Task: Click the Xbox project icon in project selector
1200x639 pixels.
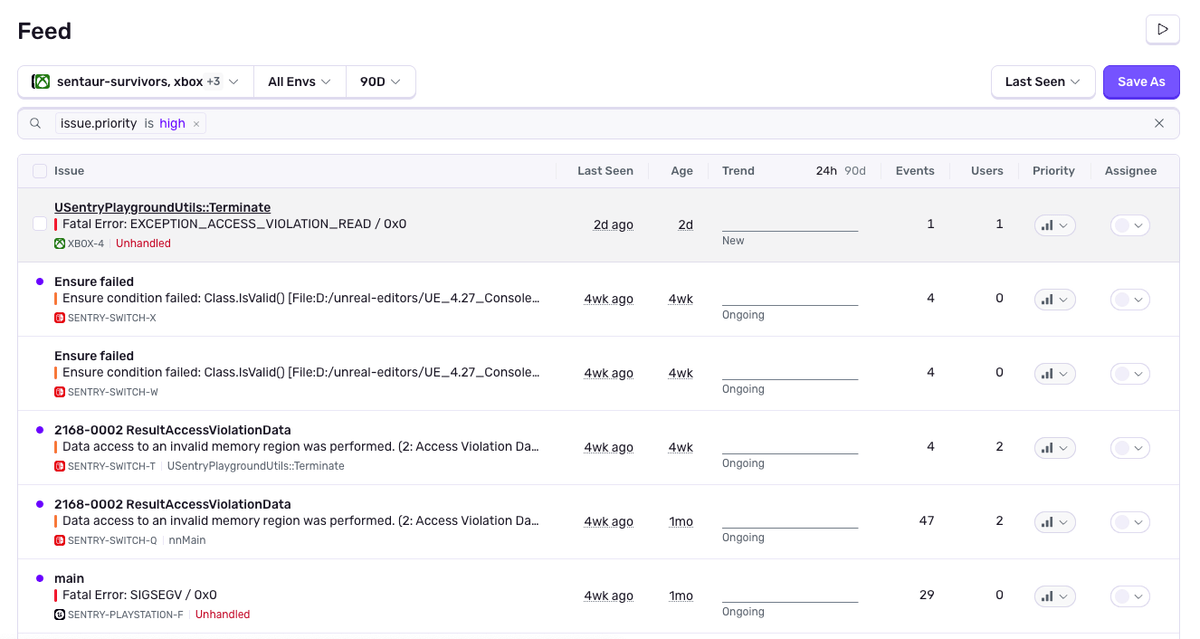Action: (x=41, y=82)
